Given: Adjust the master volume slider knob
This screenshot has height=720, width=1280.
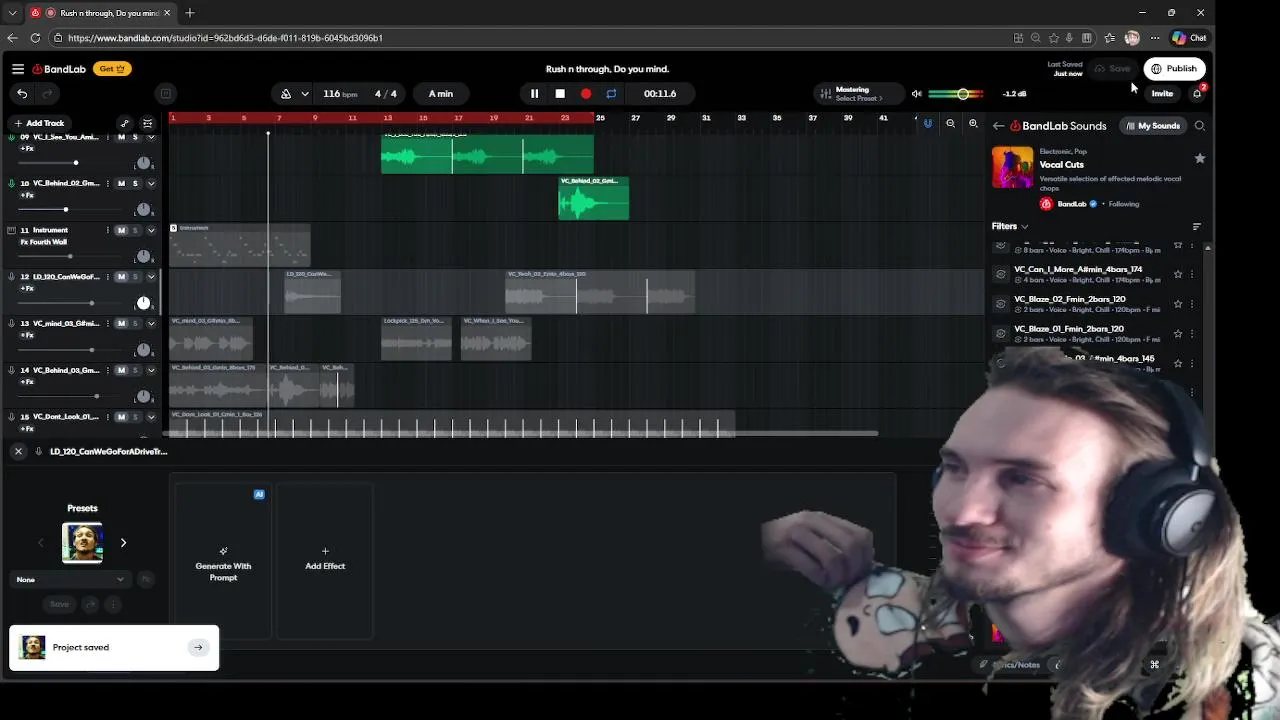Looking at the screenshot, I should click(963, 94).
